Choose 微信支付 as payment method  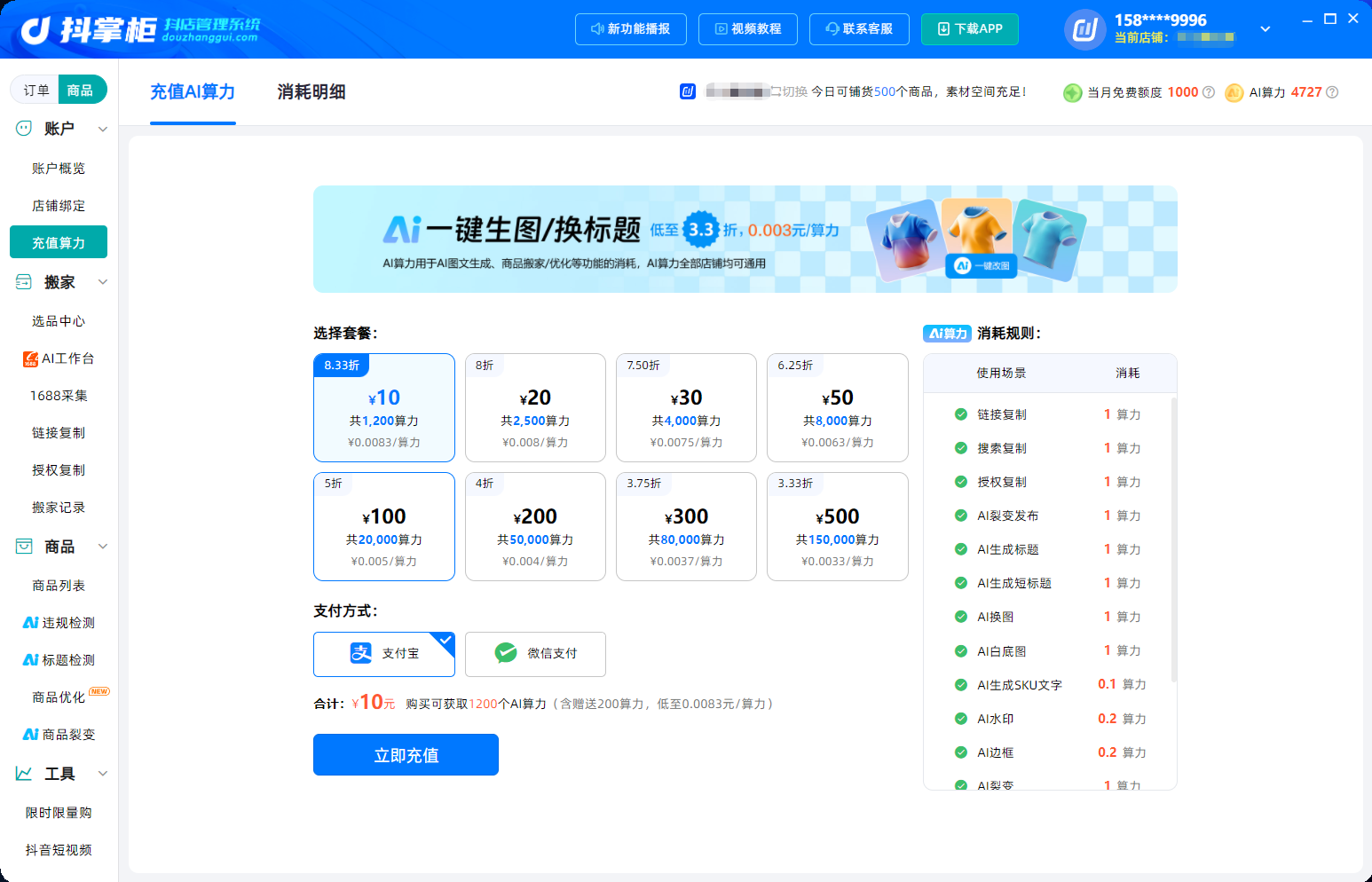click(535, 654)
